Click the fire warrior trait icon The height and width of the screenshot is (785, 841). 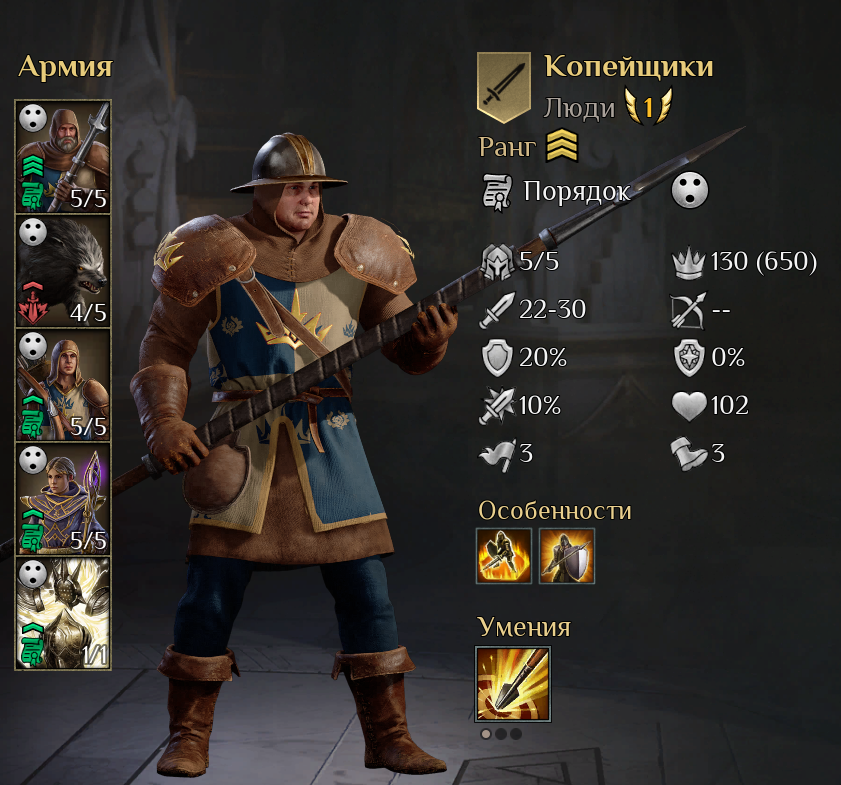(x=504, y=556)
